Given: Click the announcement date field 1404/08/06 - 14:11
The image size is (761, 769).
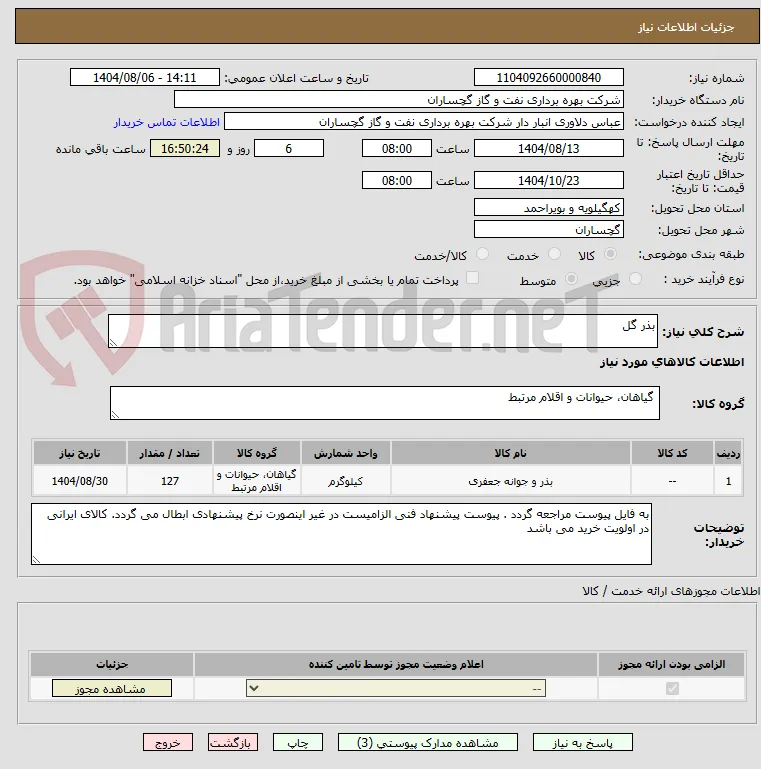Looking at the screenshot, I should pos(145,77).
